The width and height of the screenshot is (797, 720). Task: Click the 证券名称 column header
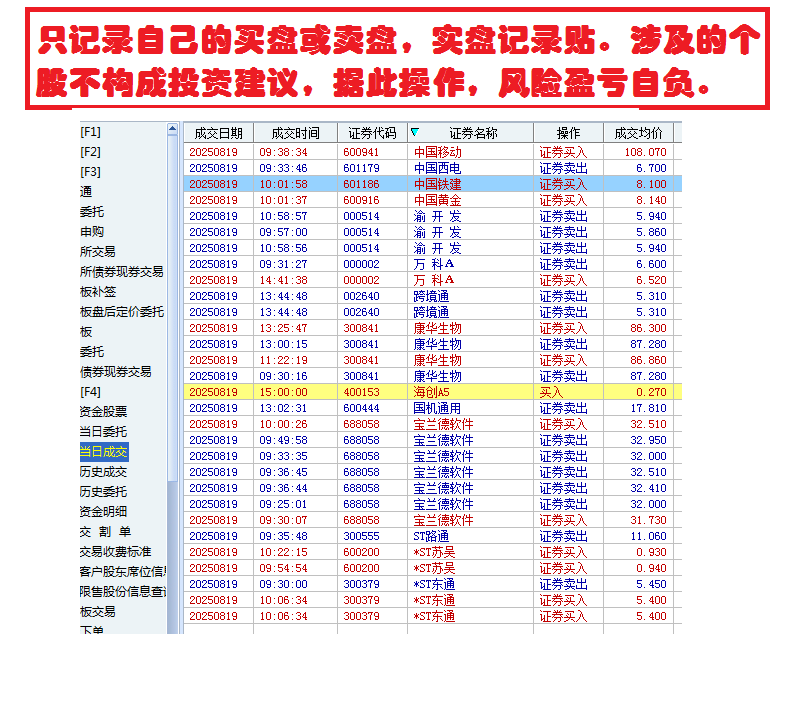(473, 133)
